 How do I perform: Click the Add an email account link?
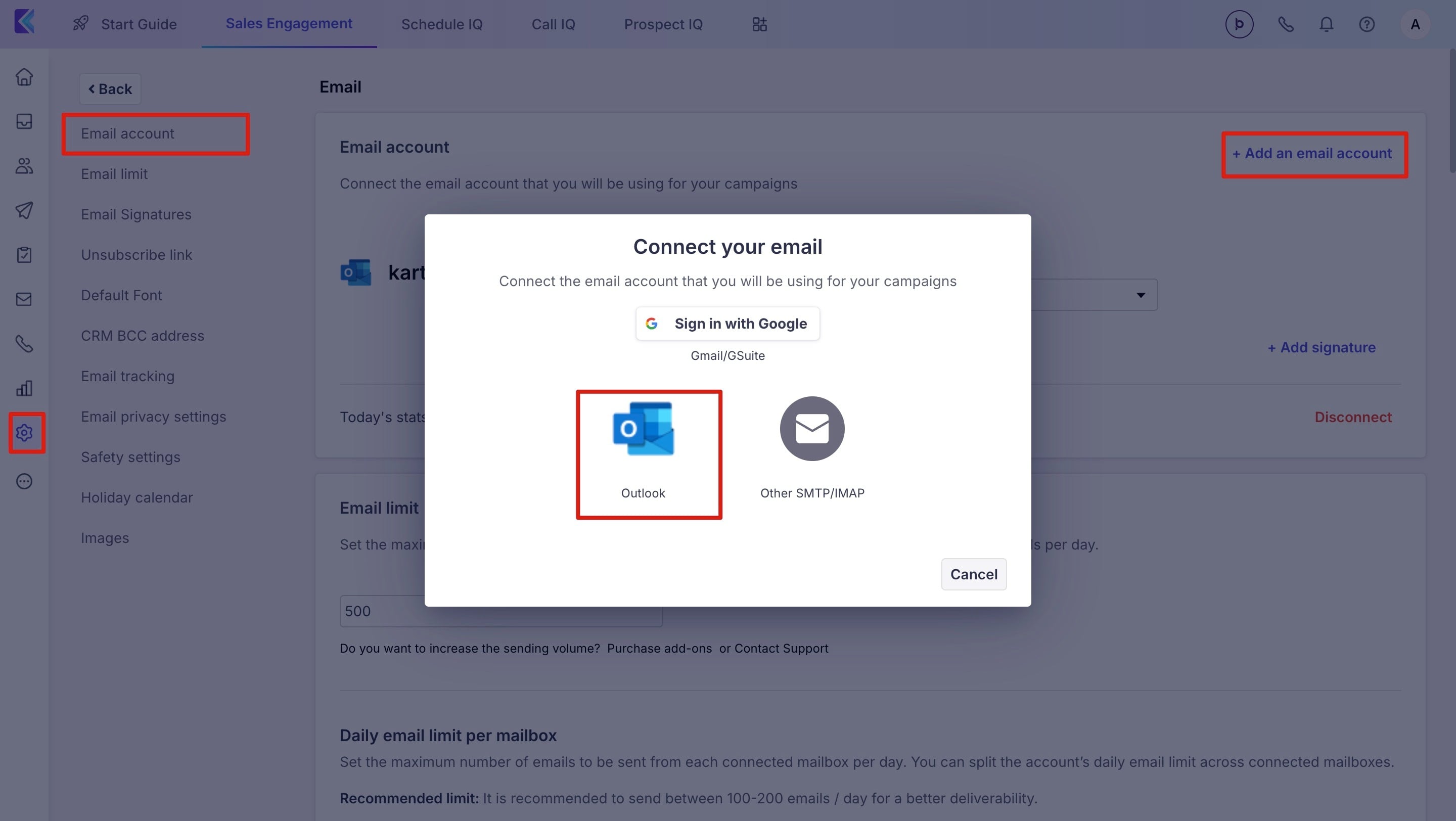click(1312, 154)
